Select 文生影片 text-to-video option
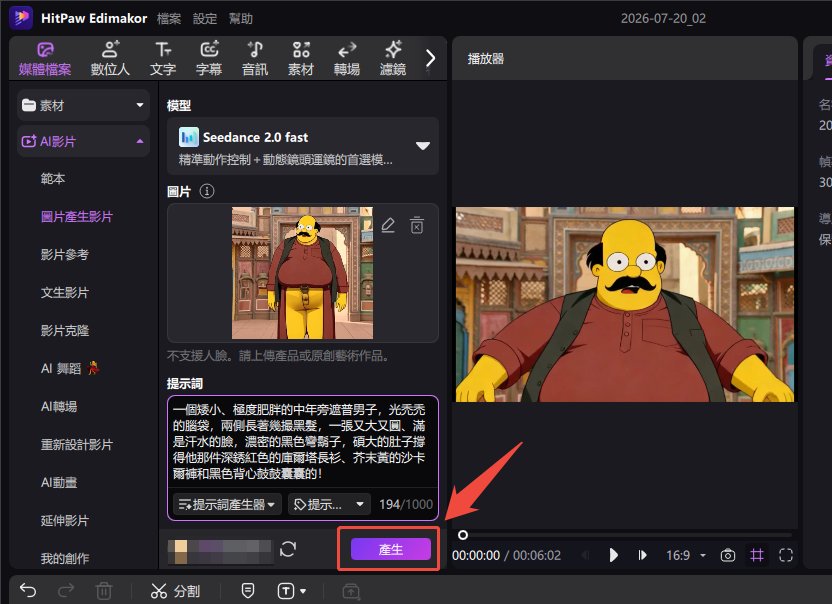 [65, 292]
